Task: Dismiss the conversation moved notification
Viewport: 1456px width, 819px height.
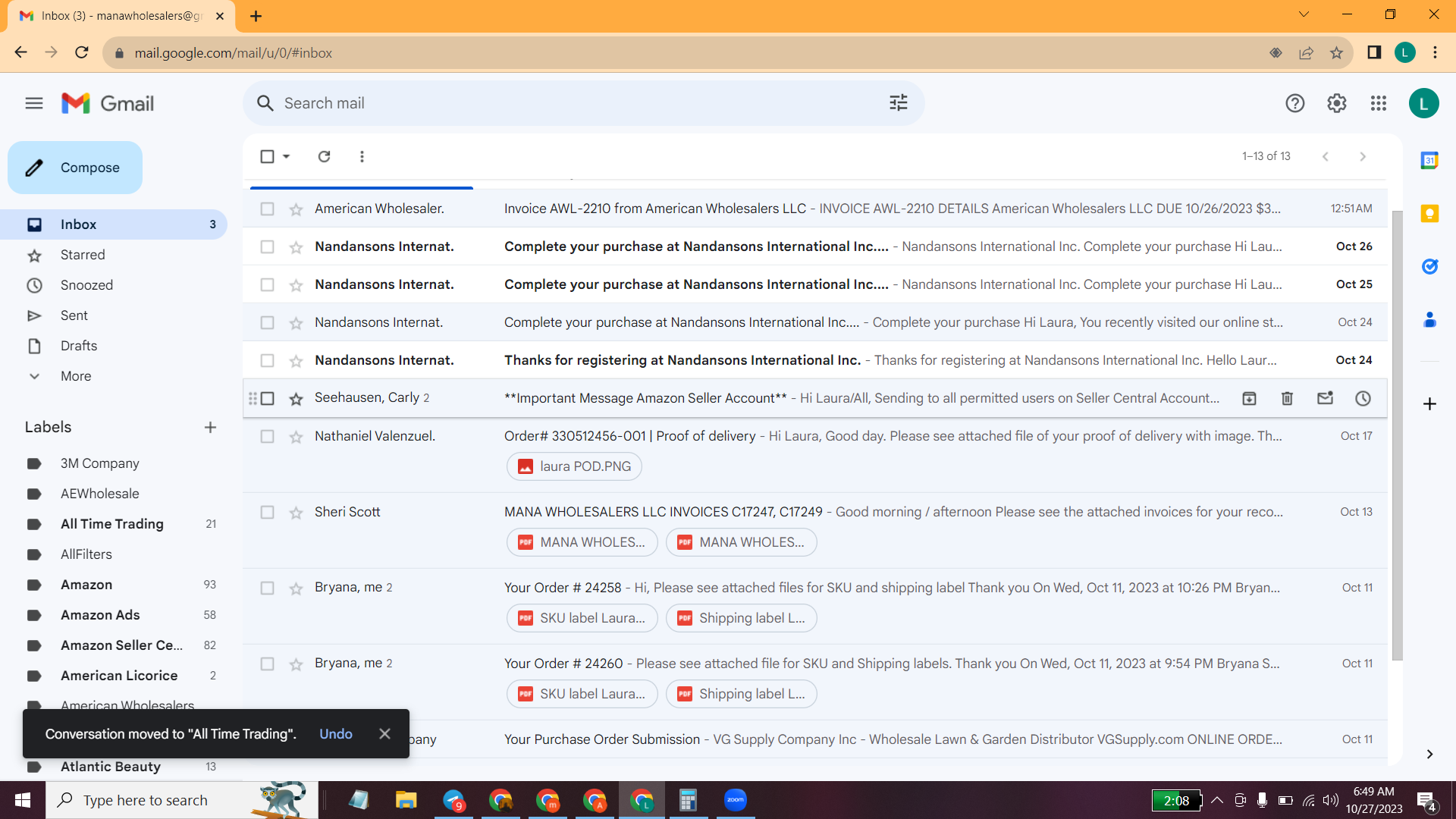Action: point(384,734)
